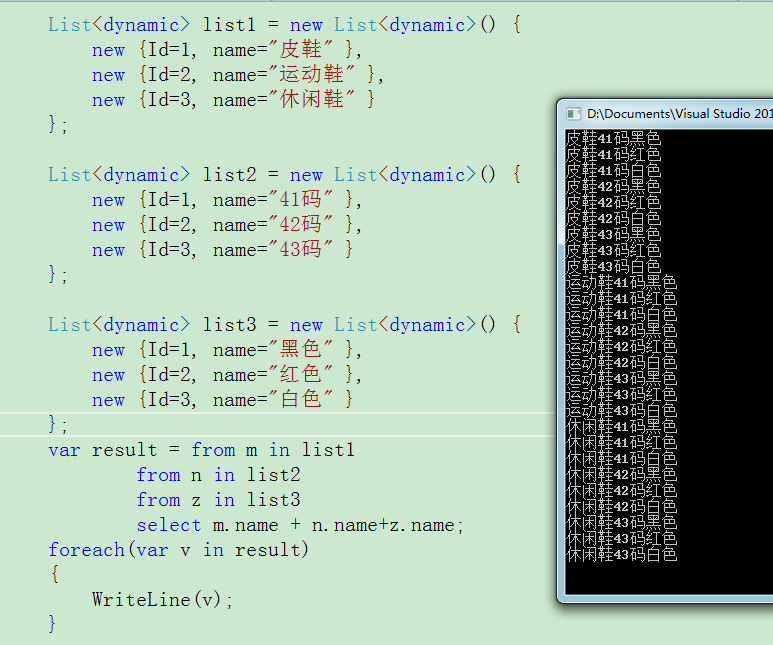
Task: Click console output line 休闲鞋41码黑色
Action: coord(621,427)
